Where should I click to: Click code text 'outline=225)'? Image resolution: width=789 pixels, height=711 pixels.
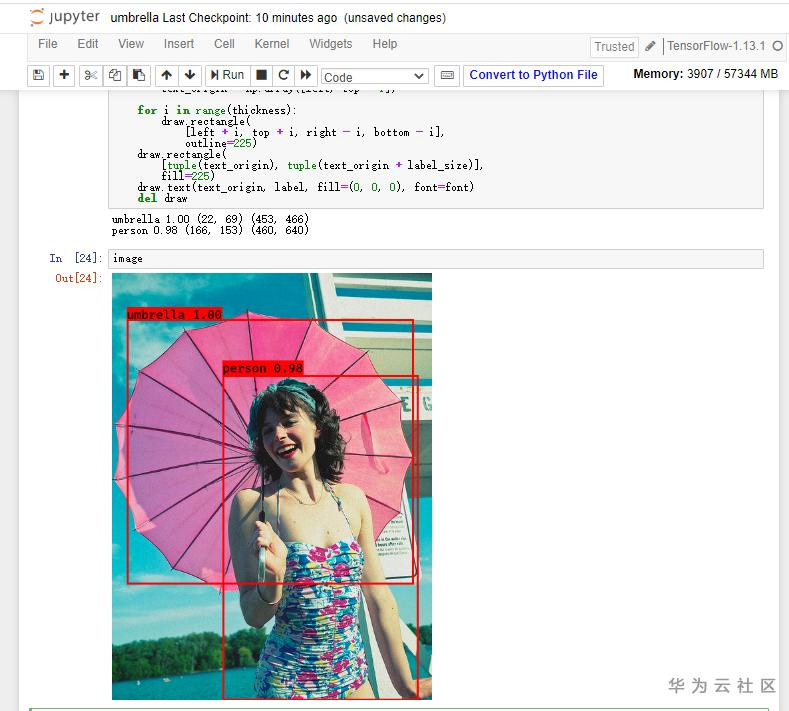pos(221,143)
